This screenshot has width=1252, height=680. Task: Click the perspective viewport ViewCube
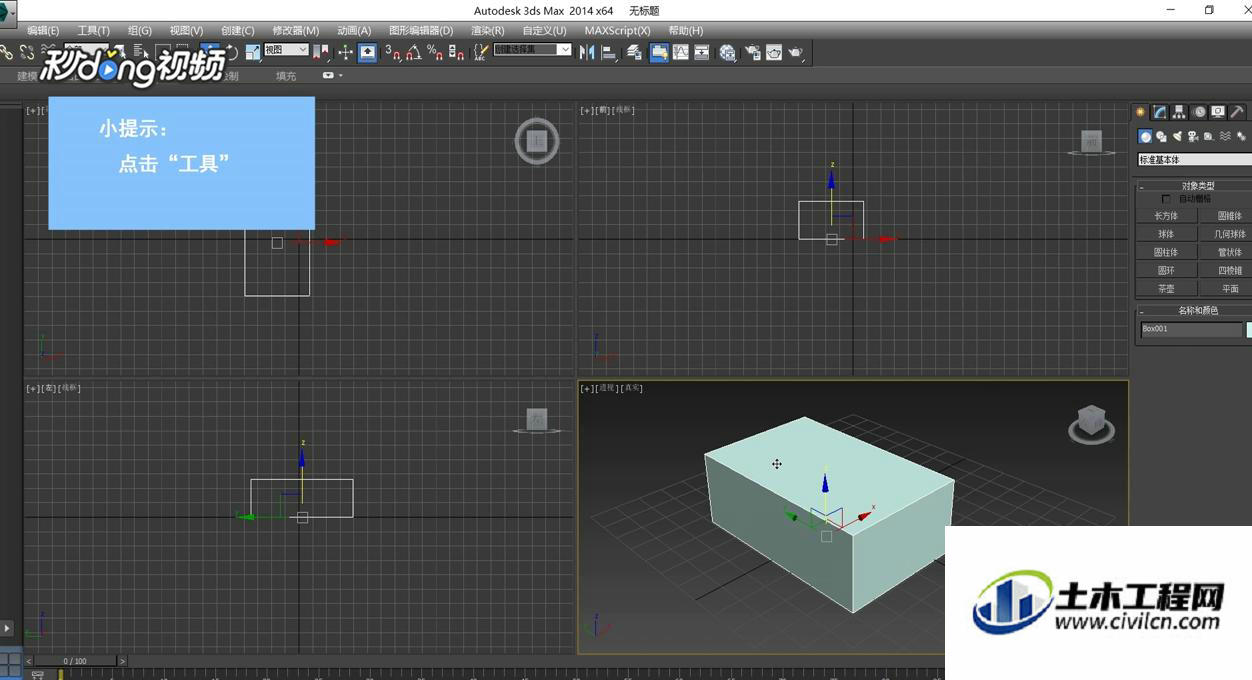click(x=1091, y=424)
